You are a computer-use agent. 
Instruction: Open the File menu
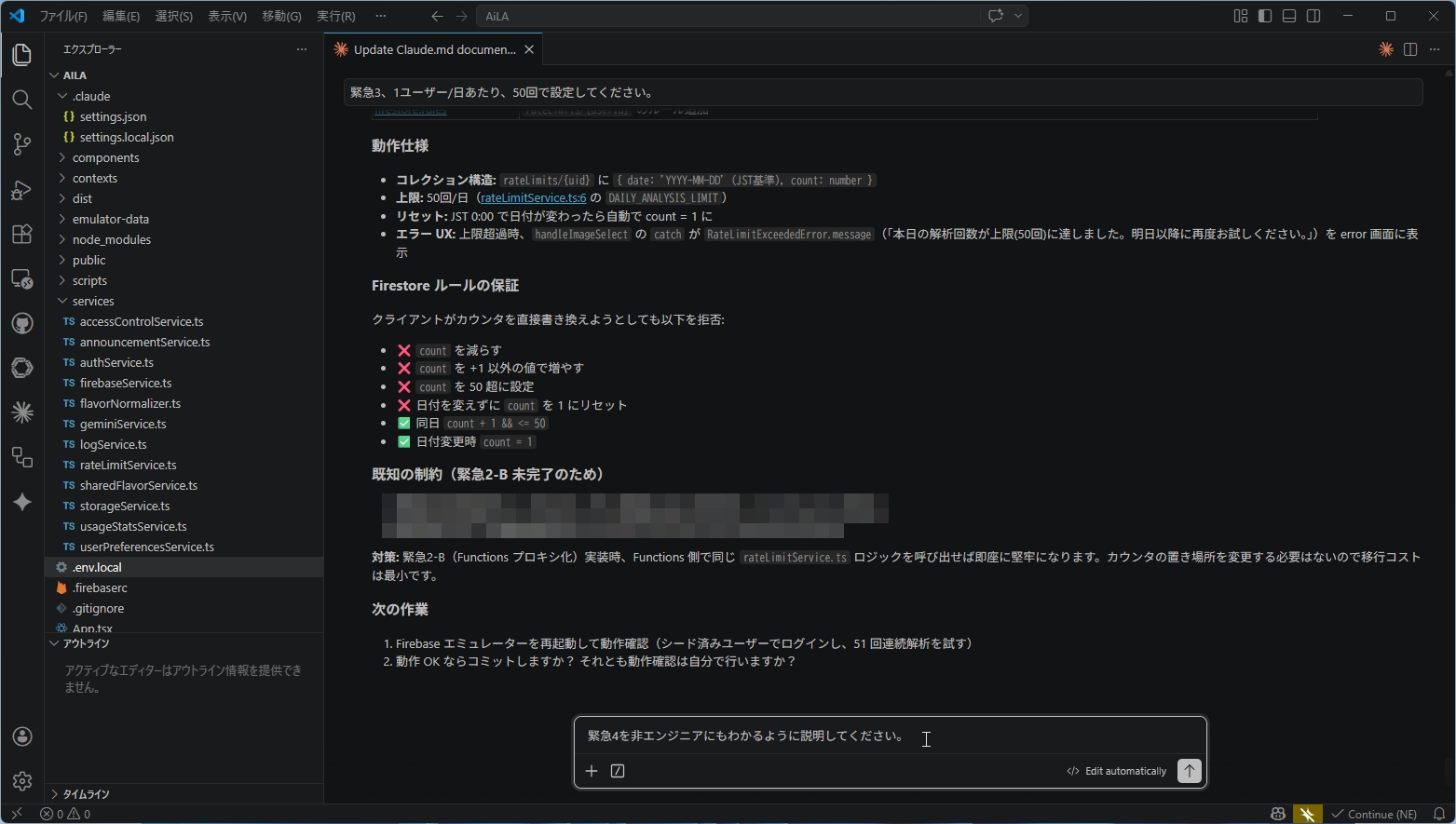pyautogui.click(x=63, y=16)
